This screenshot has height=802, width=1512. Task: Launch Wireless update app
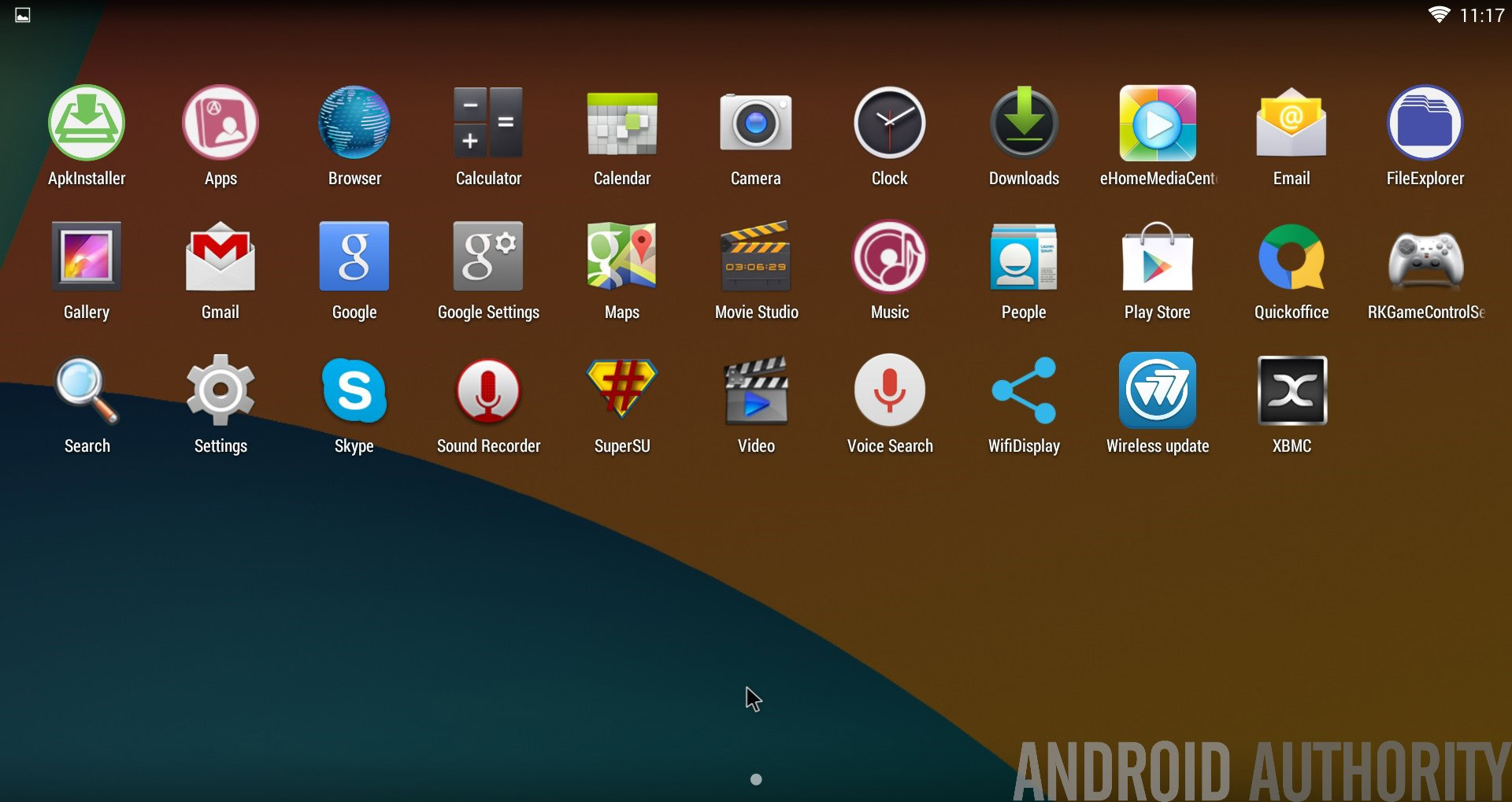1158,390
